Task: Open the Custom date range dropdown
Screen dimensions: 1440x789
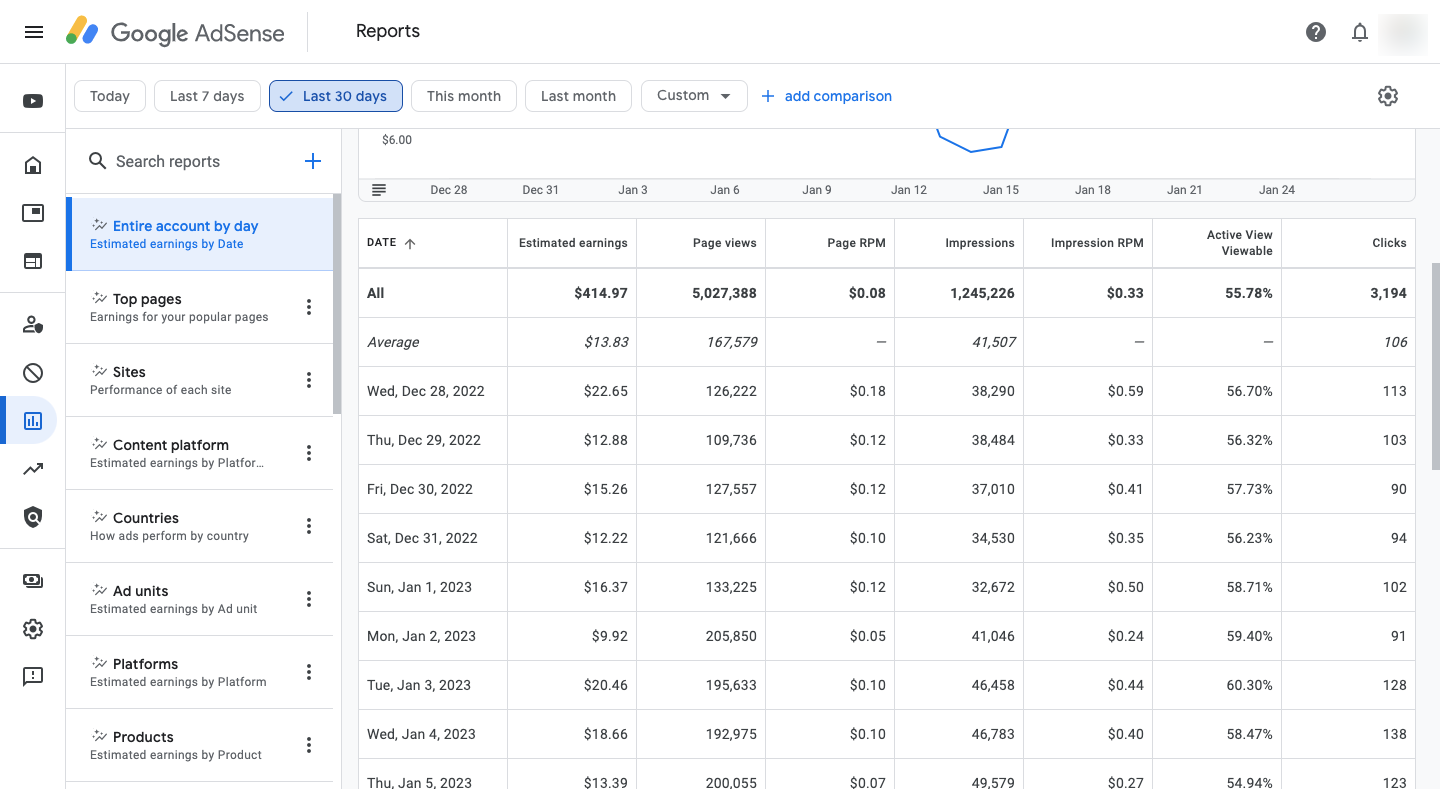Action: (694, 96)
